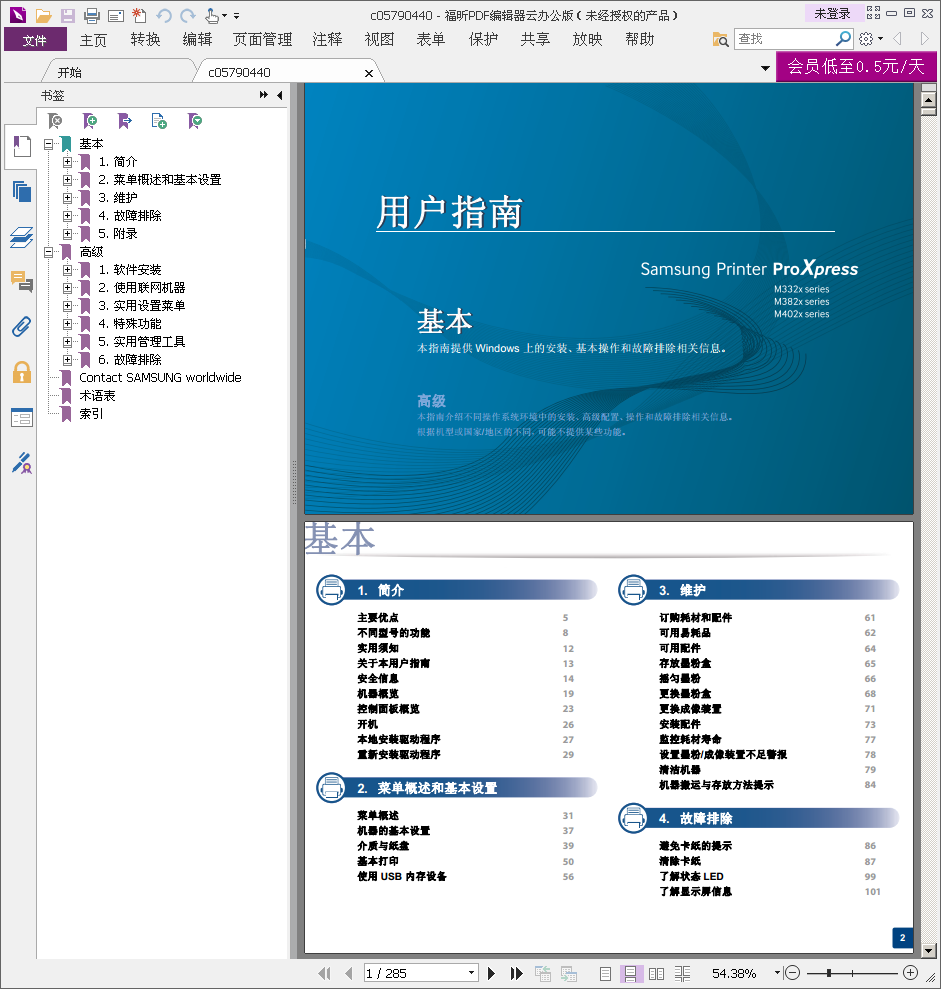Screen dimensions: 941x989
Task: Click the email envelope icon
Action: point(115,16)
